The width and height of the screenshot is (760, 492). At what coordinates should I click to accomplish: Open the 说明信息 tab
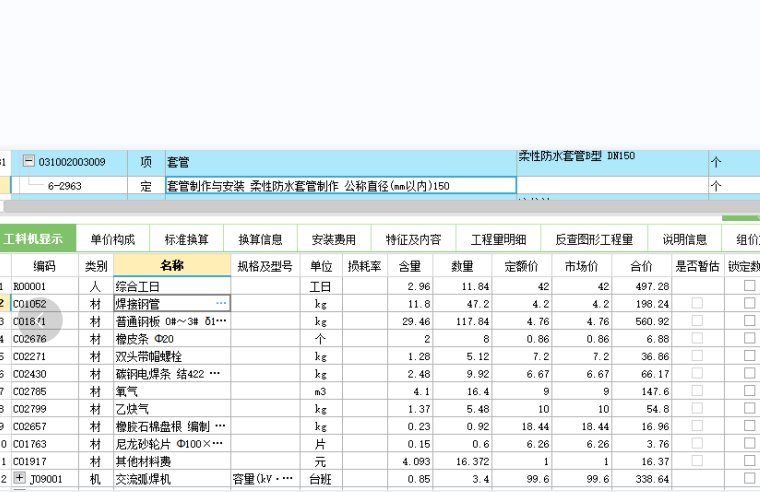point(684,239)
